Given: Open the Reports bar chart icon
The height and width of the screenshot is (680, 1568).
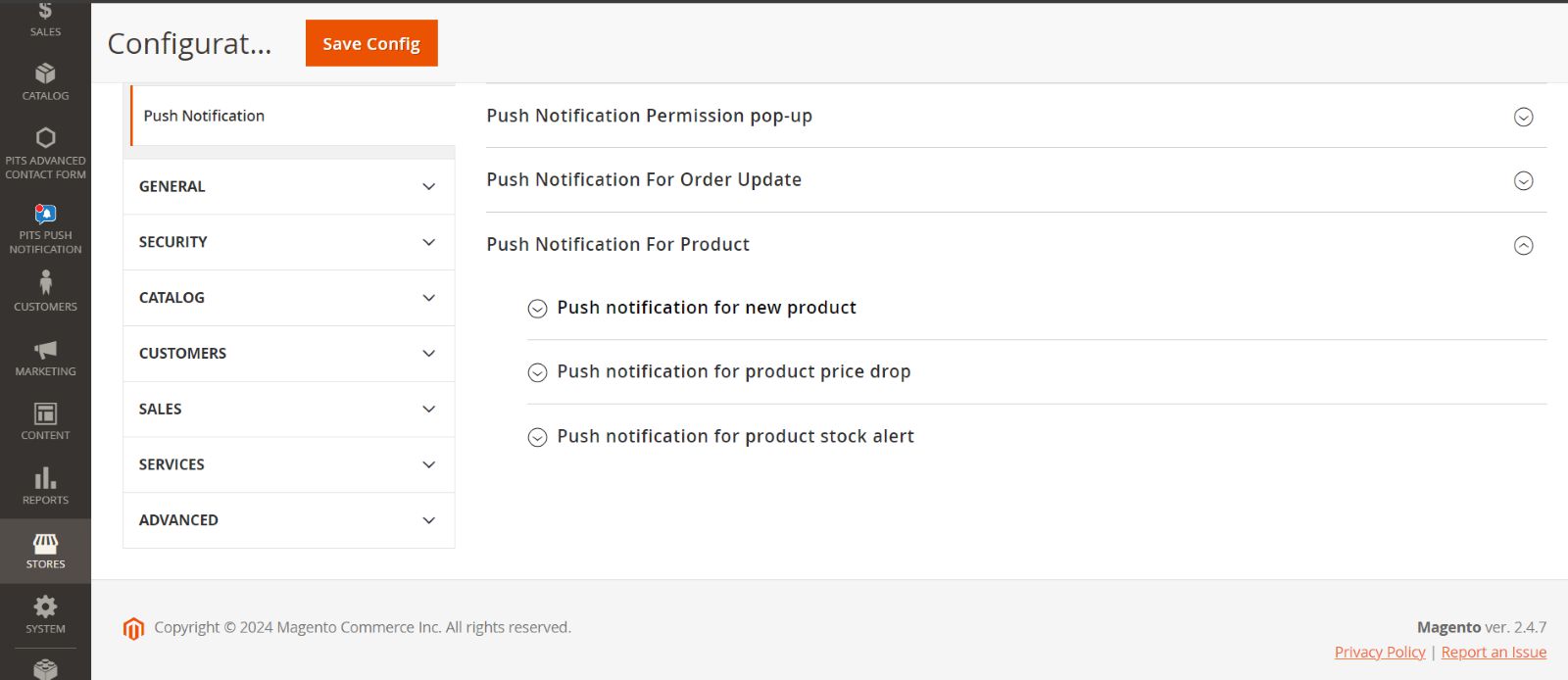Looking at the screenshot, I should pos(45,477).
